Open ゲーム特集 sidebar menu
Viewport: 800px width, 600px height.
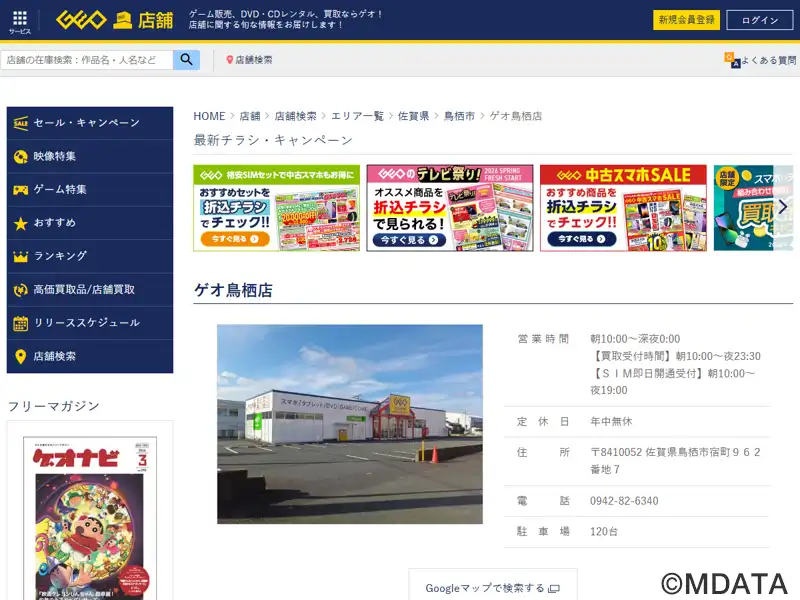tap(90, 190)
